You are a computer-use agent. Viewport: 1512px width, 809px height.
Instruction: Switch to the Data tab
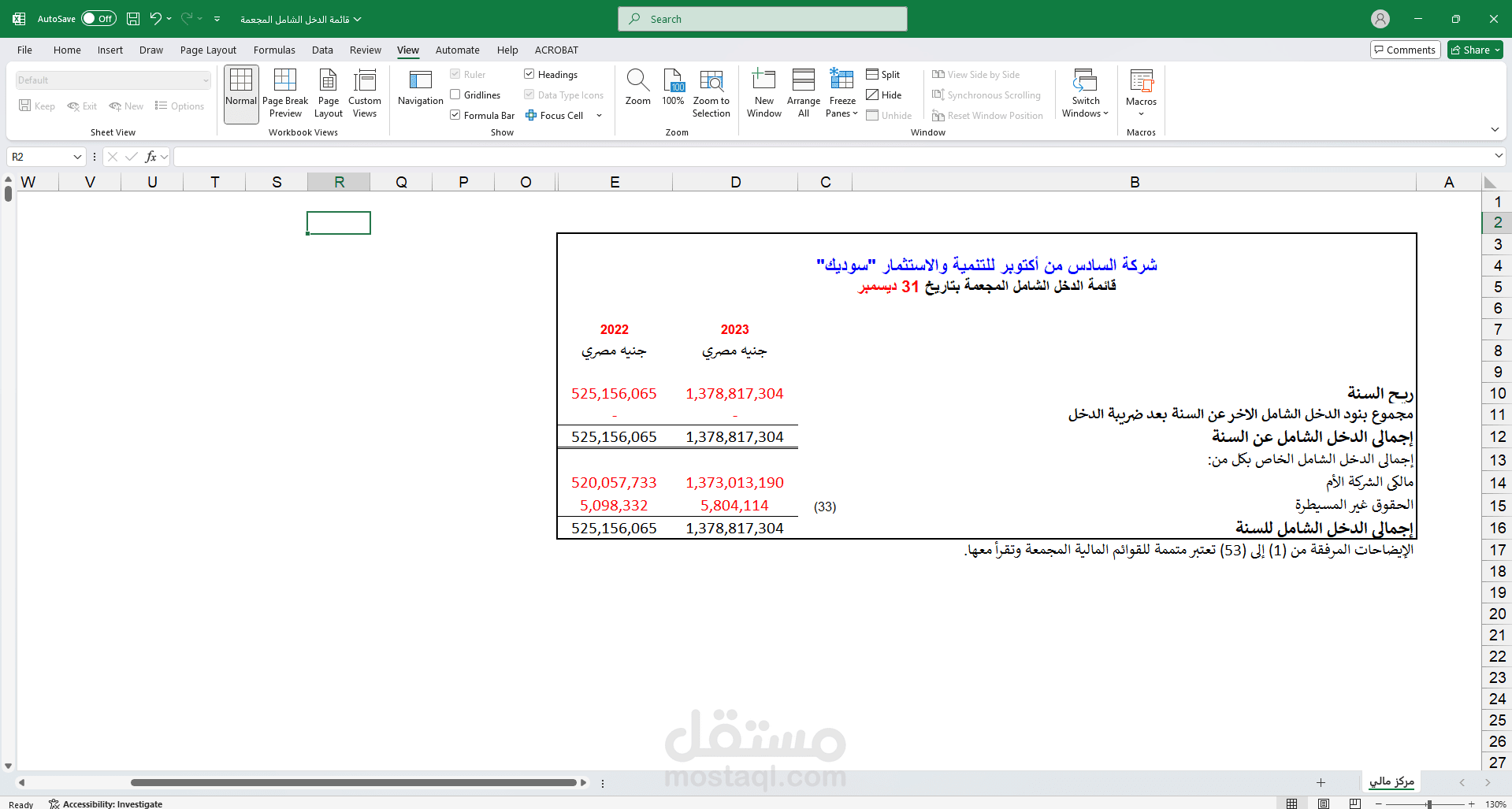point(322,50)
